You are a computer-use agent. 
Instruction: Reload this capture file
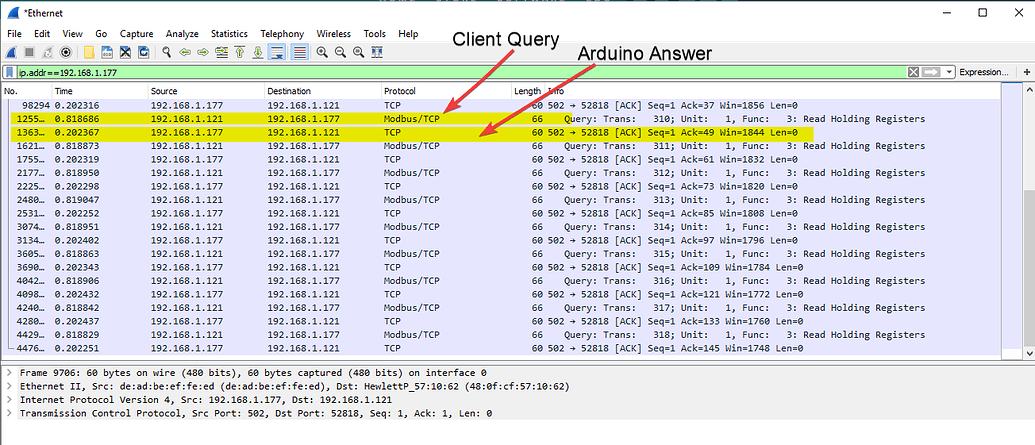coord(143,52)
